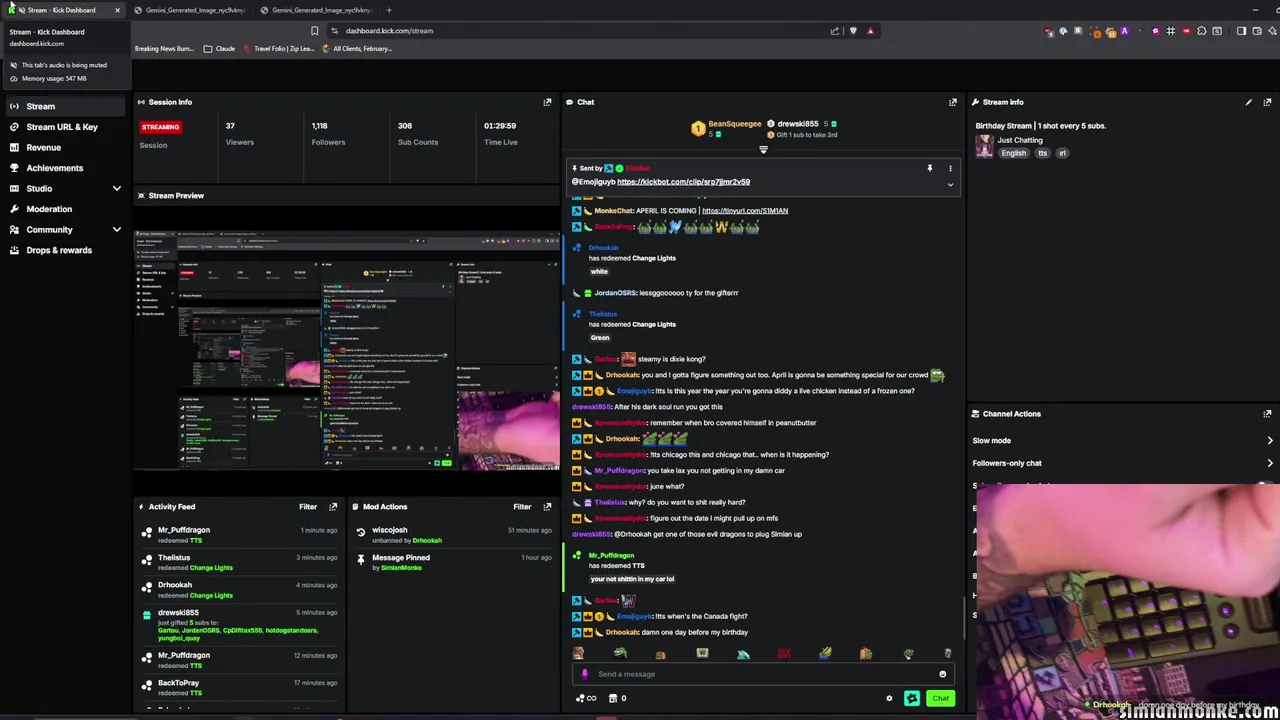Open channel points infinity counter
1280x720 pixels.
586,699
